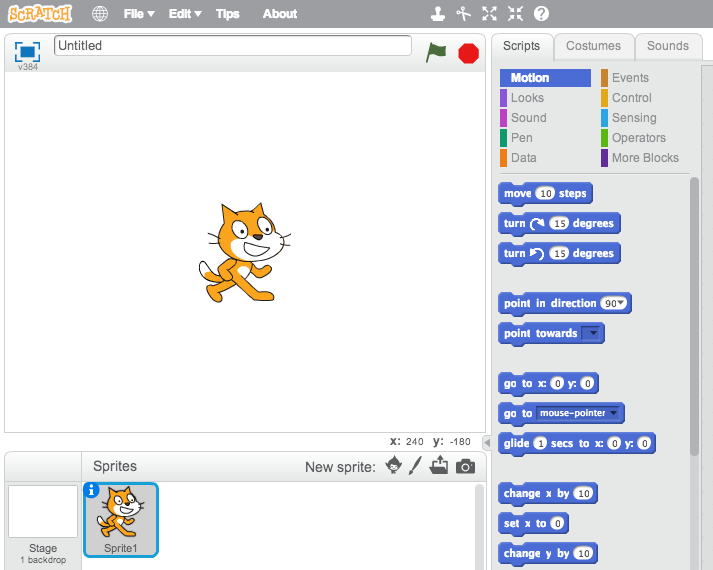Screen dimensions: 713x570
Task: Choose sprite from library icon
Action: pos(394,466)
